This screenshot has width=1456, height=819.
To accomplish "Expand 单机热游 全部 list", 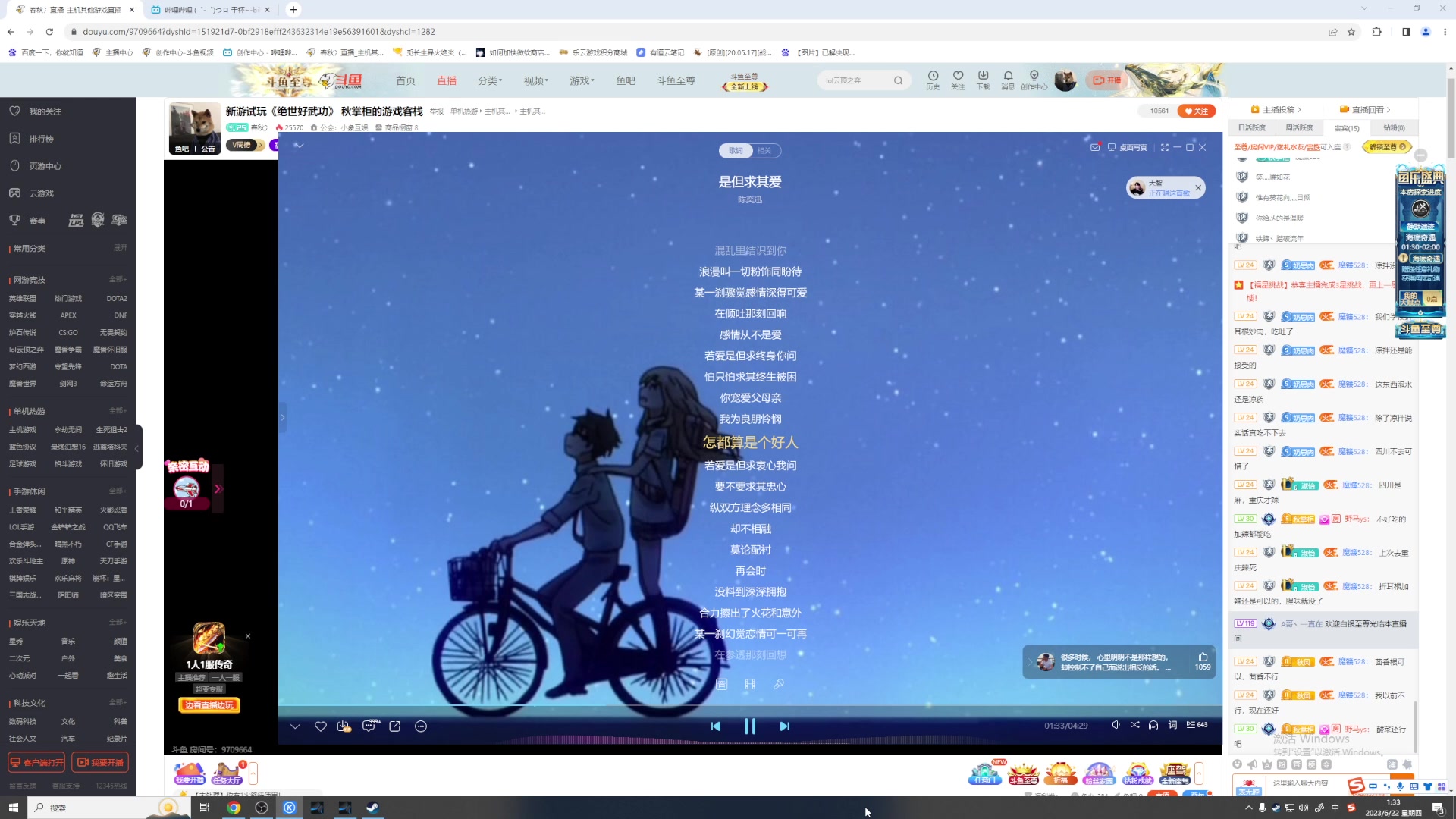I will pos(118,411).
